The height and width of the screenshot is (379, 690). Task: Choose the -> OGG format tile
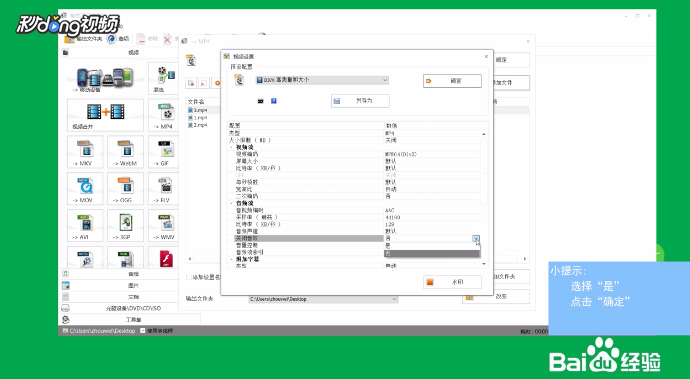pyautogui.click(x=125, y=189)
